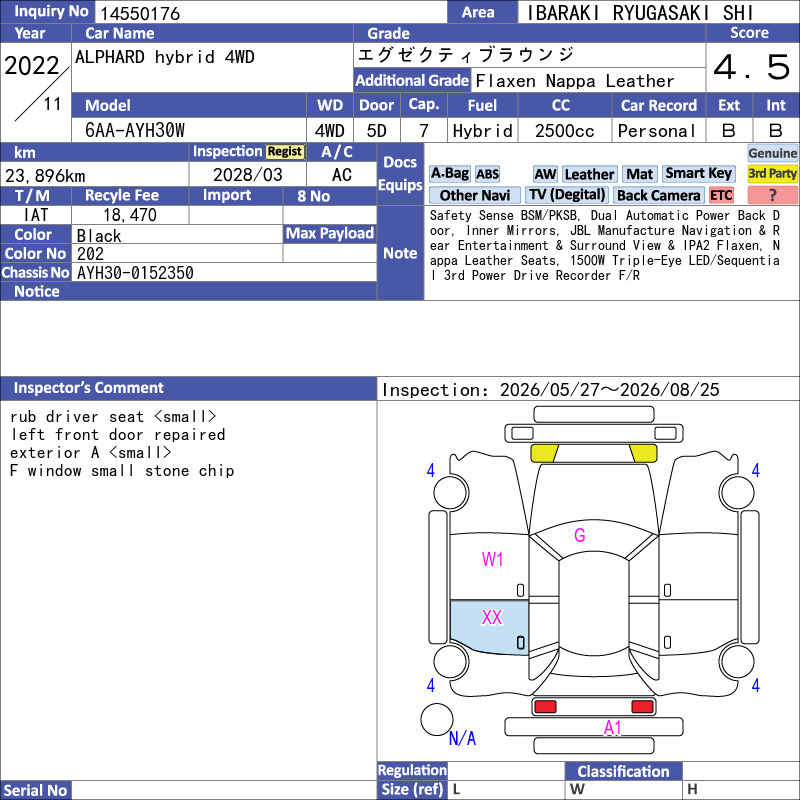The width and height of the screenshot is (800, 800).
Task: Click the Notice header bar
Action: [x=189, y=291]
